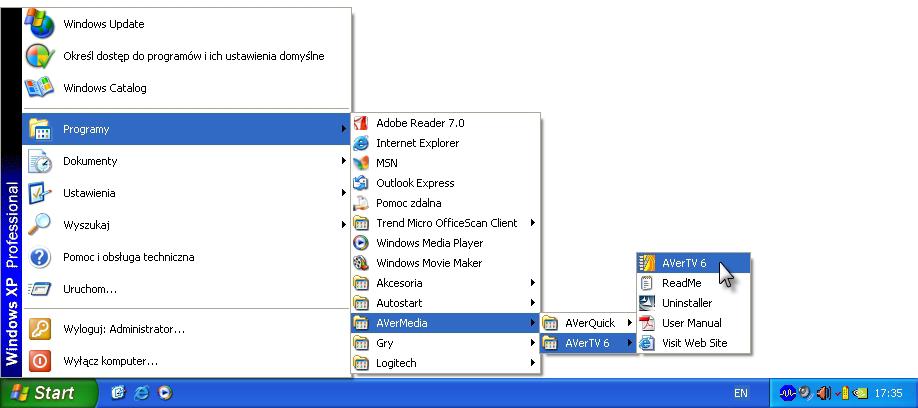
Task: Click the AVerQuick folder icon
Action: tap(550, 323)
